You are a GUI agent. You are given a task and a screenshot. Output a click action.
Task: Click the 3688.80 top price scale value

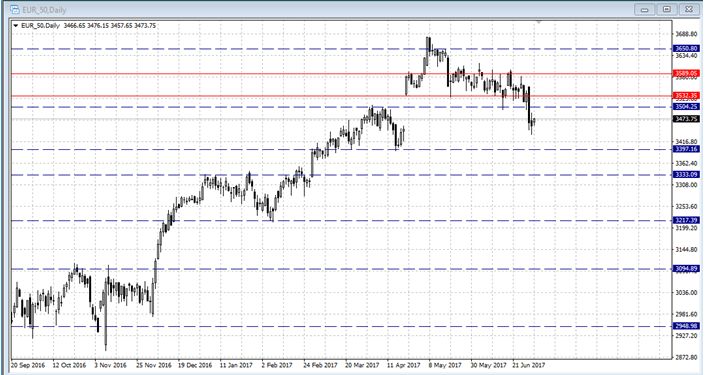click(x=686, y=34)
